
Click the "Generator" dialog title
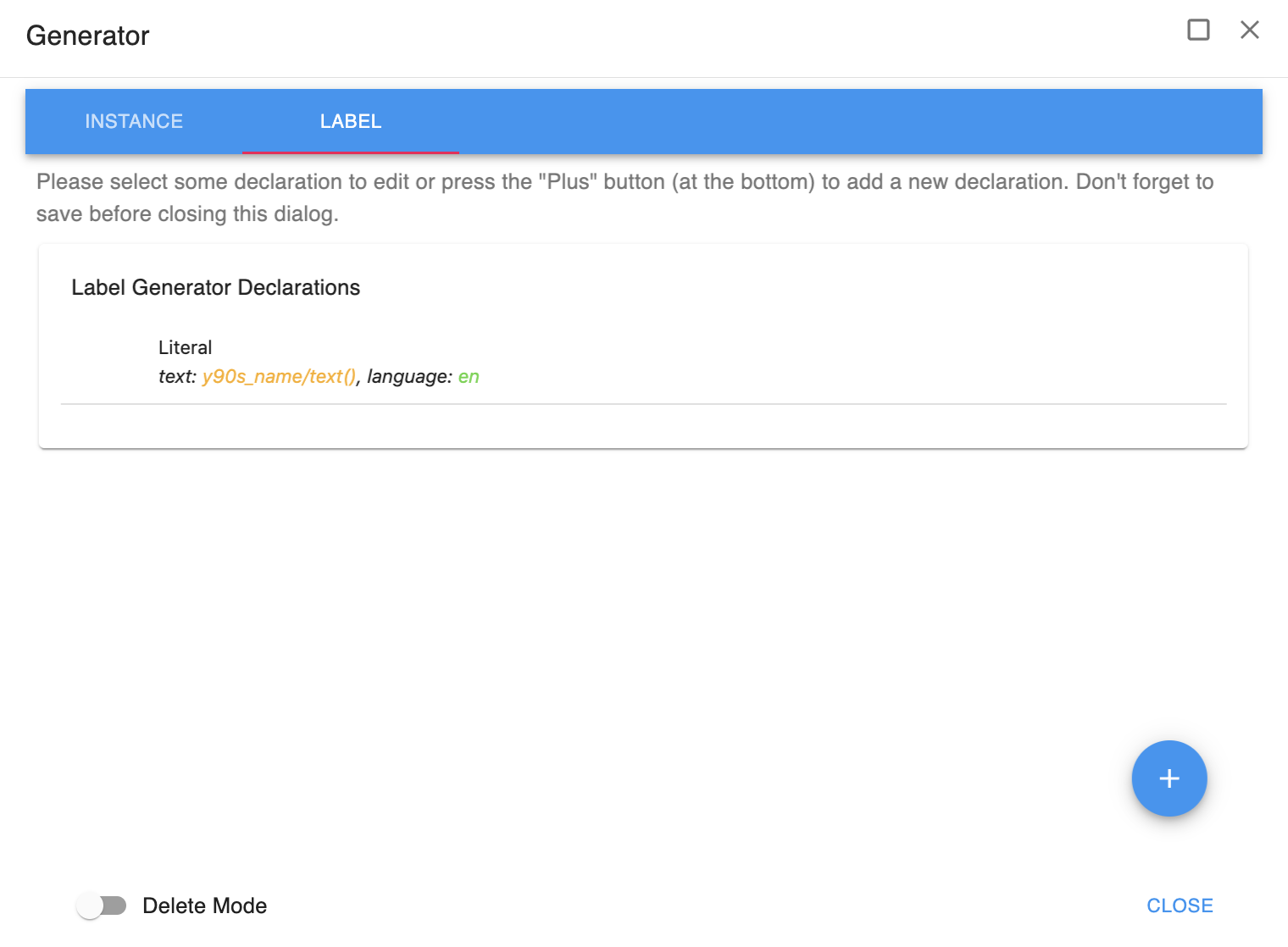[x=88, y=36]
